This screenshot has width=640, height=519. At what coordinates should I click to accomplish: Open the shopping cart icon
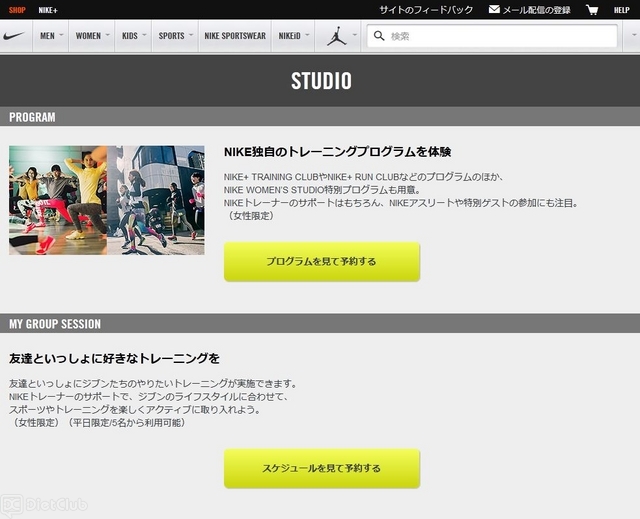(592, 10)
